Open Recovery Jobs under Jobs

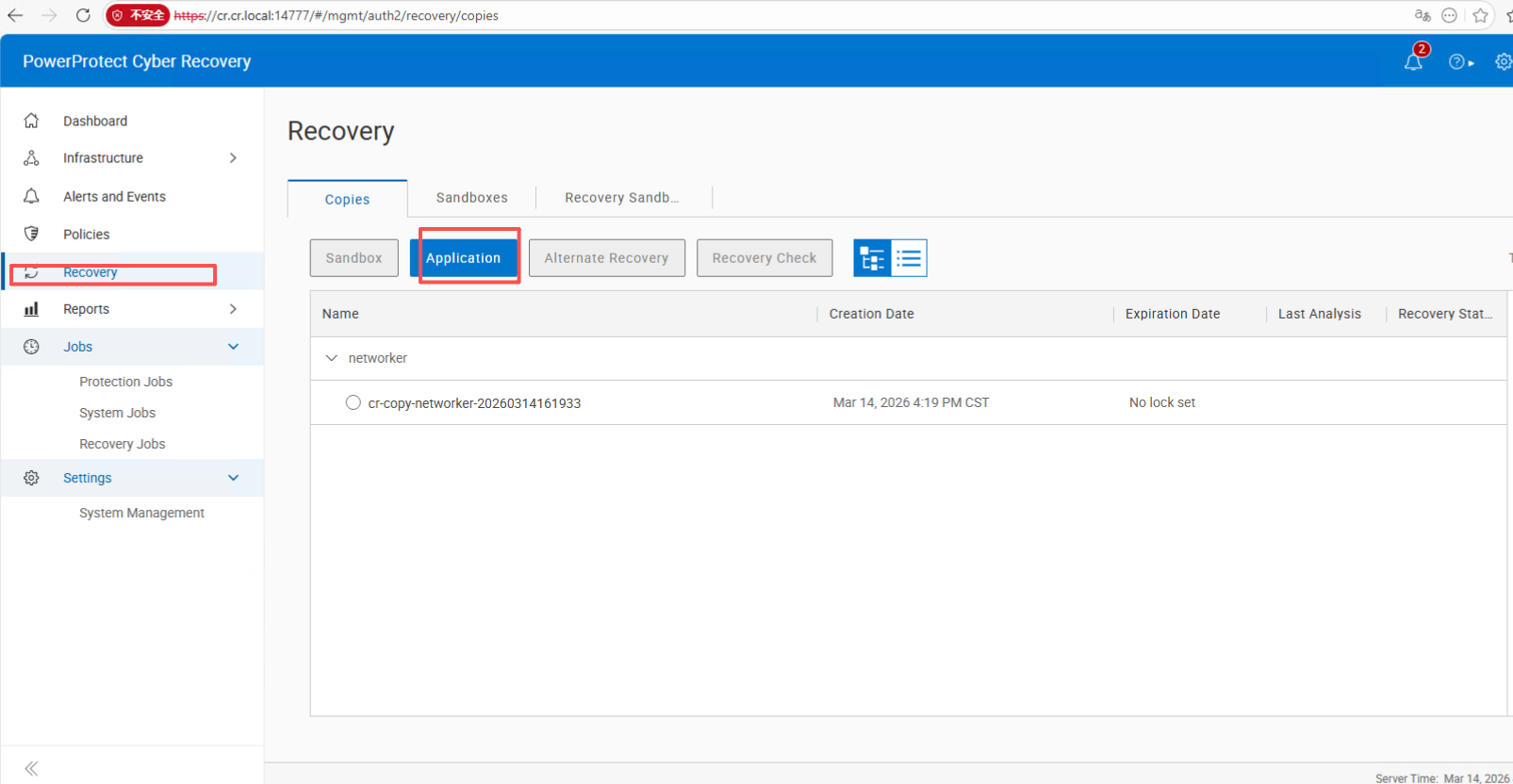[x=122, y=444]
